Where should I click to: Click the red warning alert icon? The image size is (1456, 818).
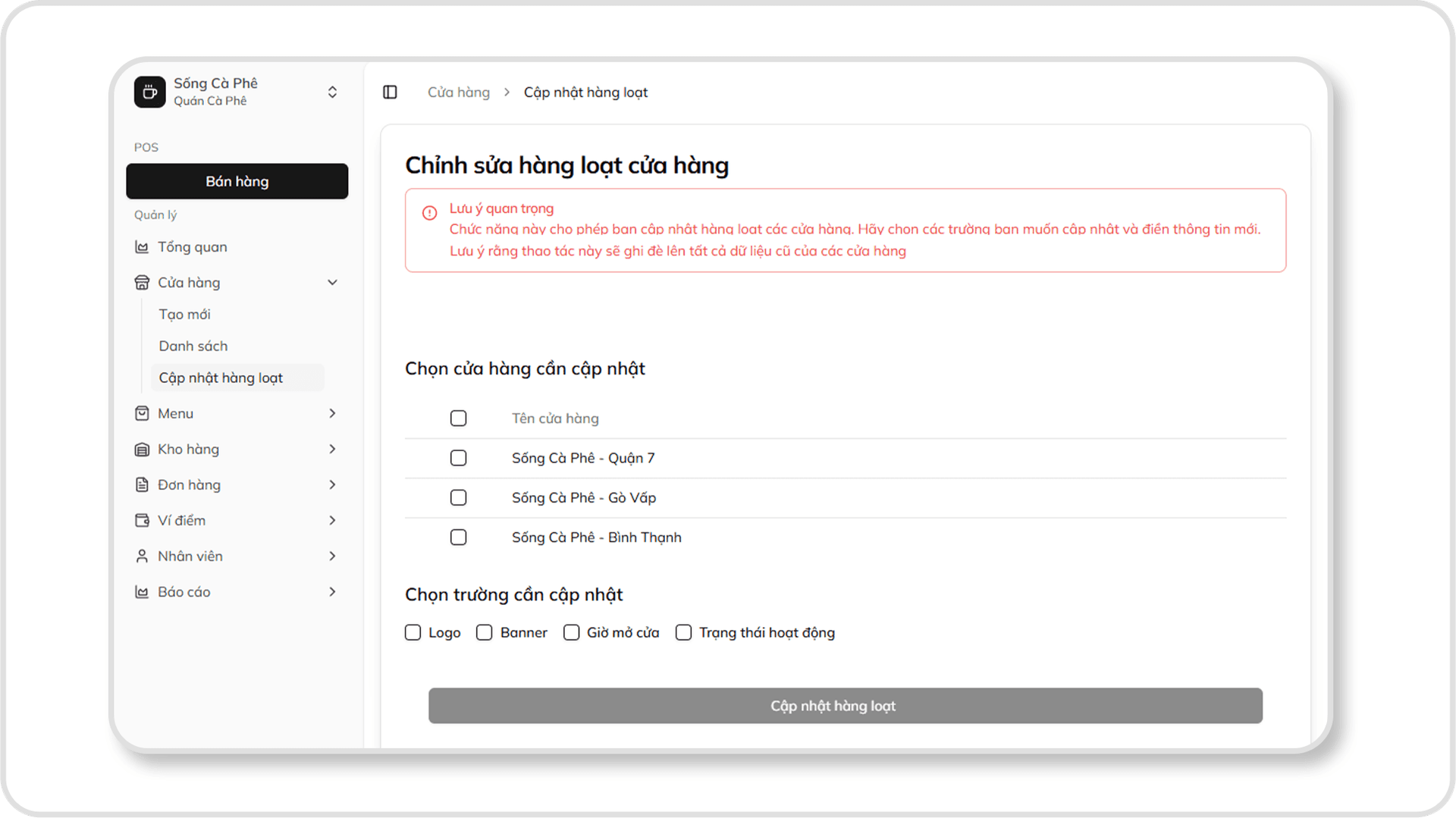(429, 212)
